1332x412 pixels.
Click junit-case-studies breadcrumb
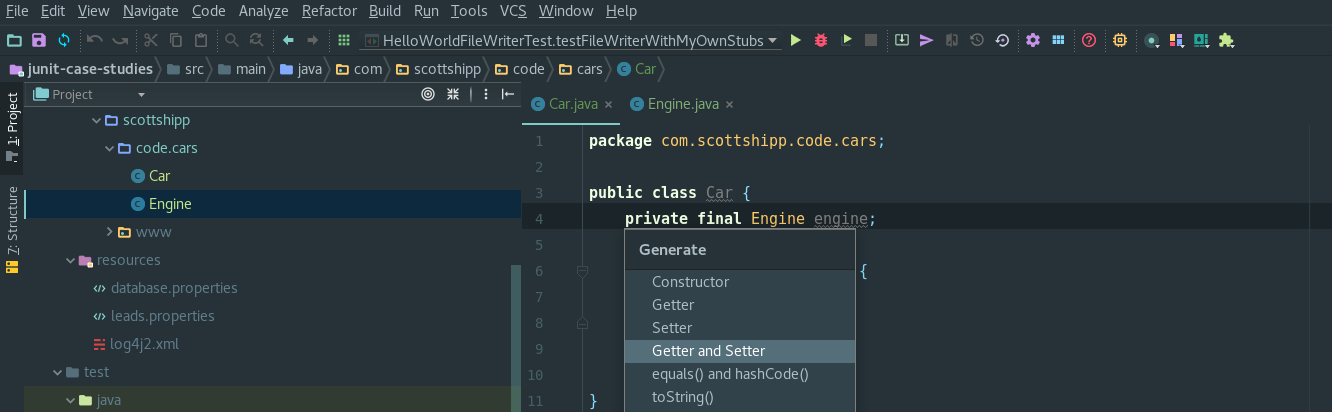click(x=81, y=69)
